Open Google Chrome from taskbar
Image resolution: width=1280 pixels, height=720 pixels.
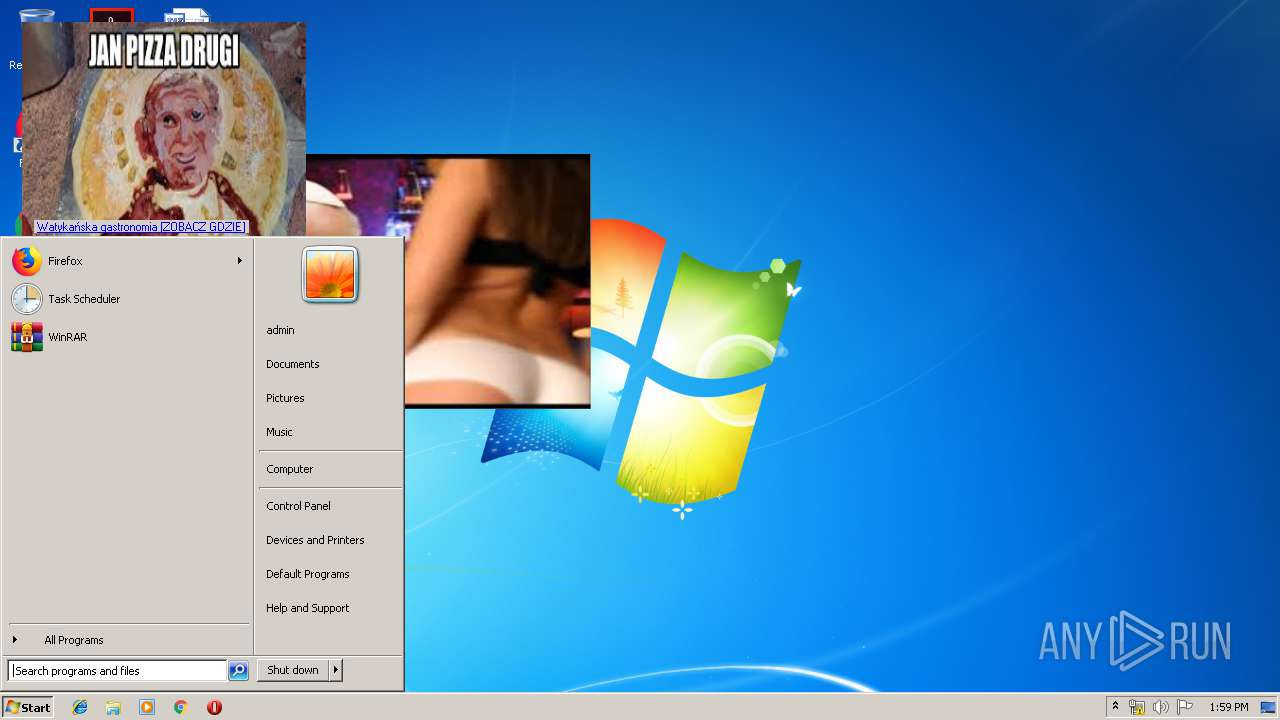pos(180,707)
